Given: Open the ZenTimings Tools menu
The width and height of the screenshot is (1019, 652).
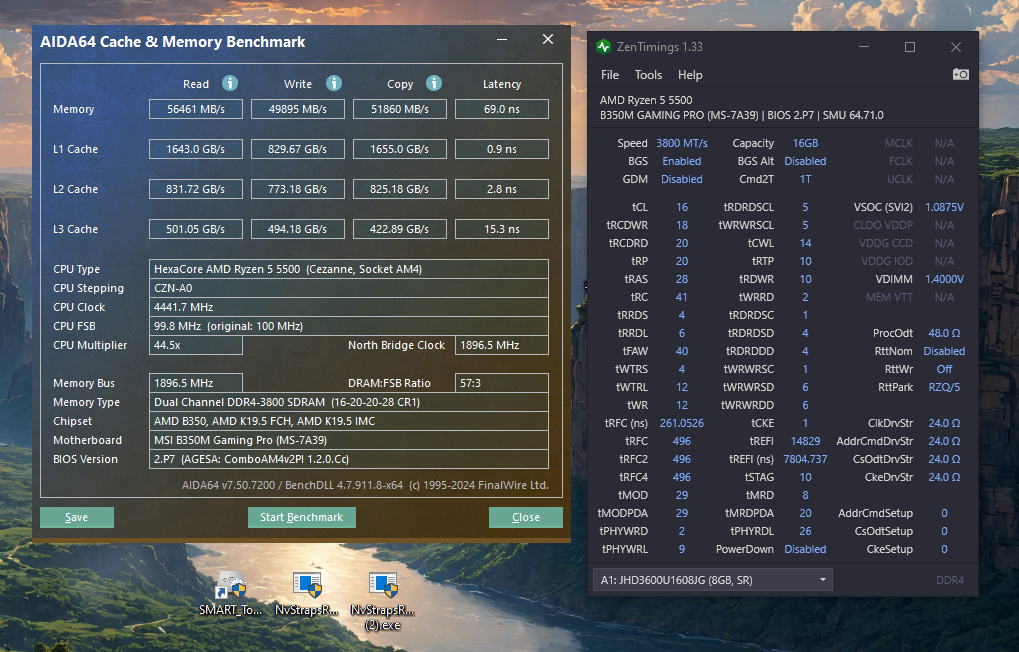Looking at the screenshot, I should pyautogui.click(x=648, y=75).
